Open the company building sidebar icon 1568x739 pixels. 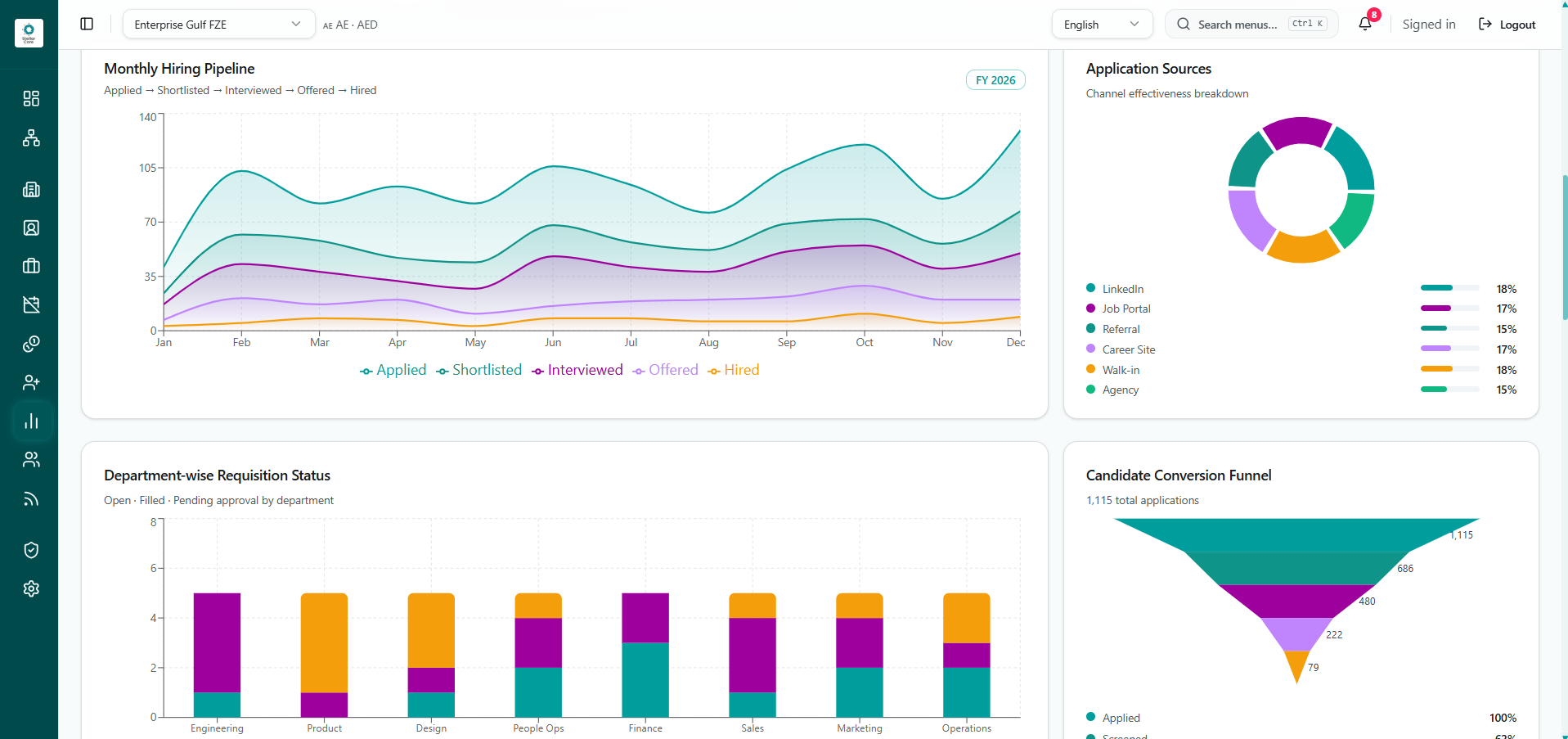pos(31,189)
